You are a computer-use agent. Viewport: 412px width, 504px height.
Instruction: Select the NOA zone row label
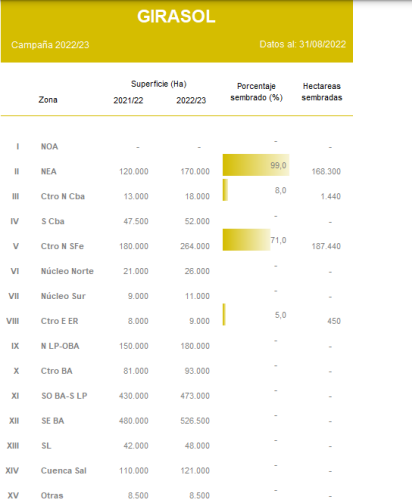click(x=49, y=147)
